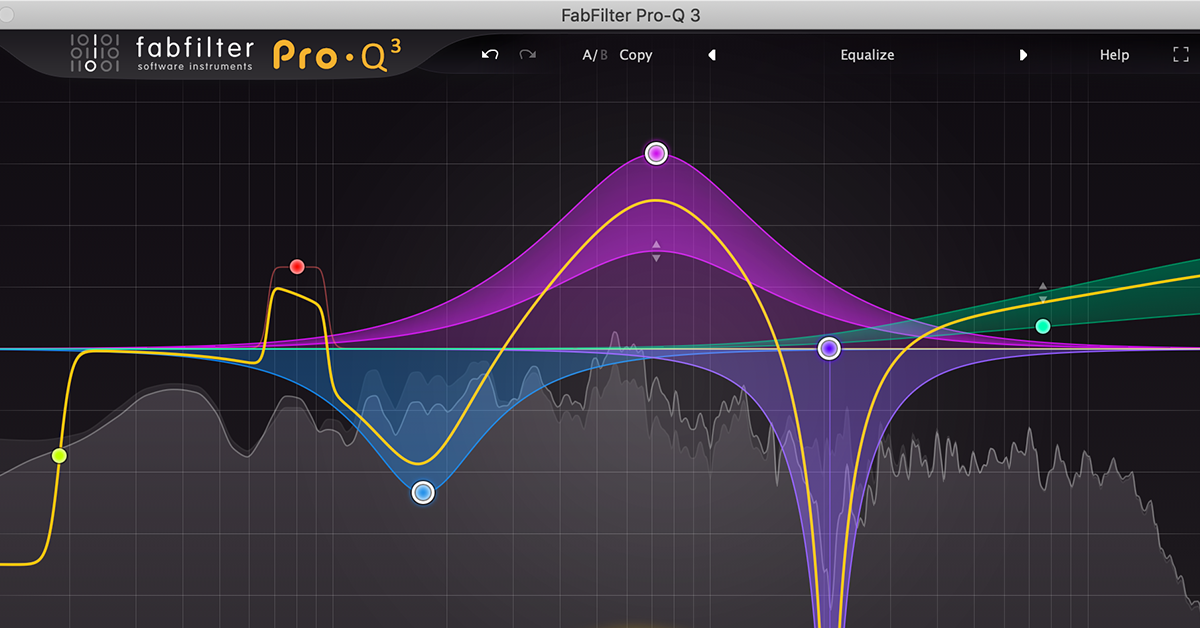The height and width of the screenshot is (628, 1200).
Task: Select the red band node
Action: (x=297, y=266)
